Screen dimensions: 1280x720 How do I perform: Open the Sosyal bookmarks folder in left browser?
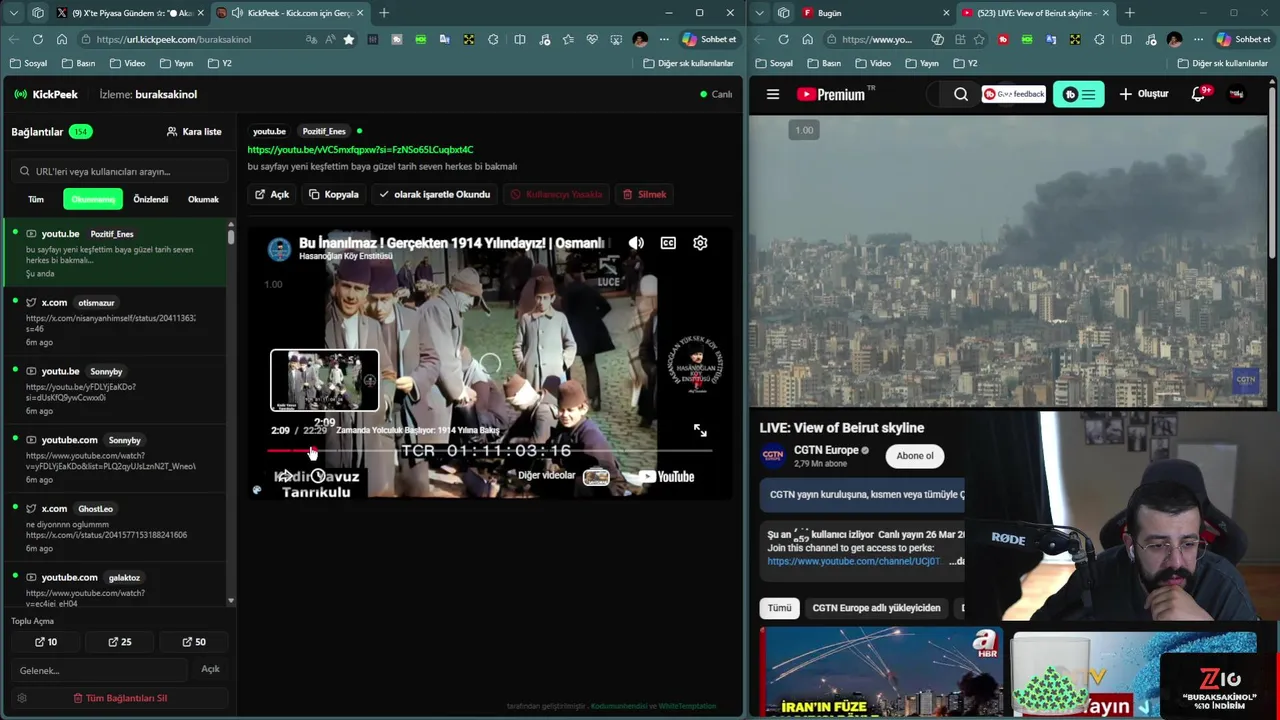pyautogui.click(x=29, y=63)
